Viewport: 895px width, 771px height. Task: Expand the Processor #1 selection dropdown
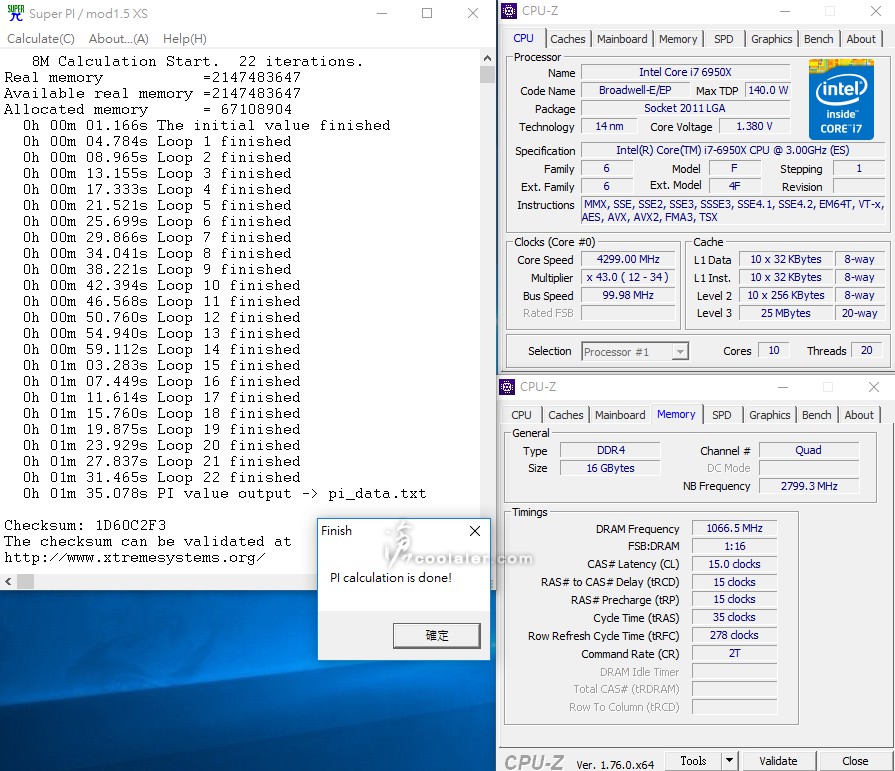pos(680,351)
